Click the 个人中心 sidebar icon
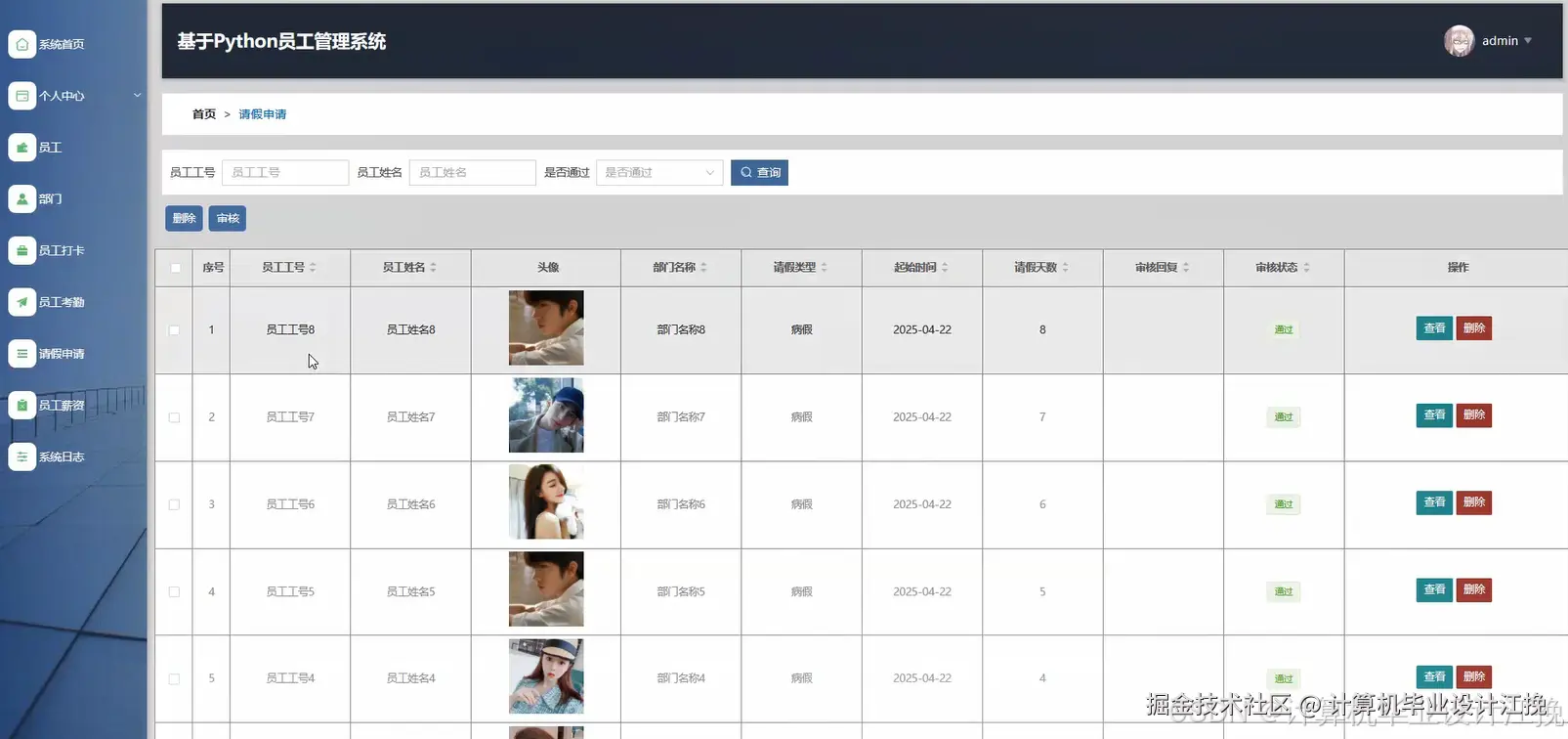The image size is (1568, 739). click(22, 96)
